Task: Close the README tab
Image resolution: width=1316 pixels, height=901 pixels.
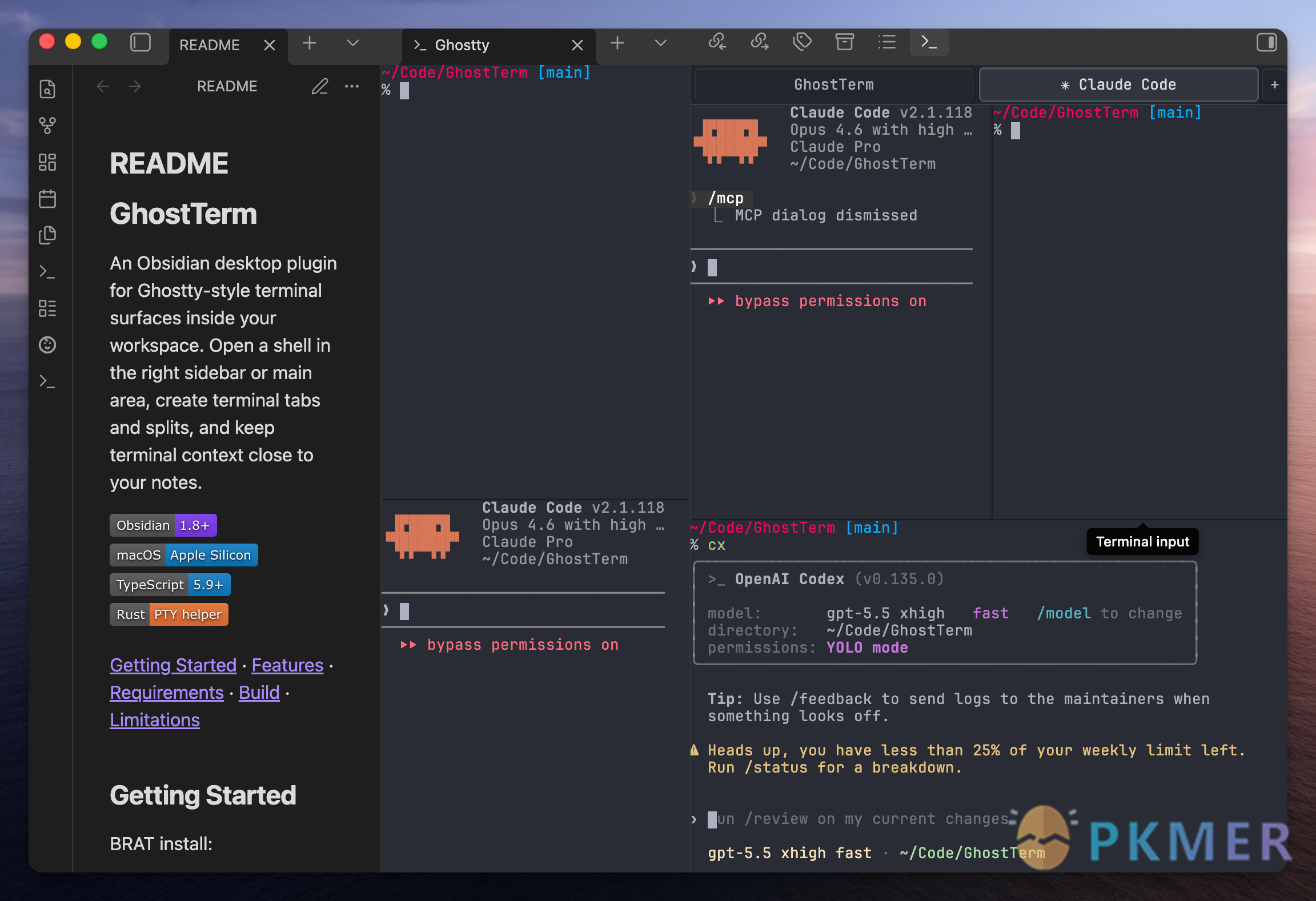Action: 270,45
